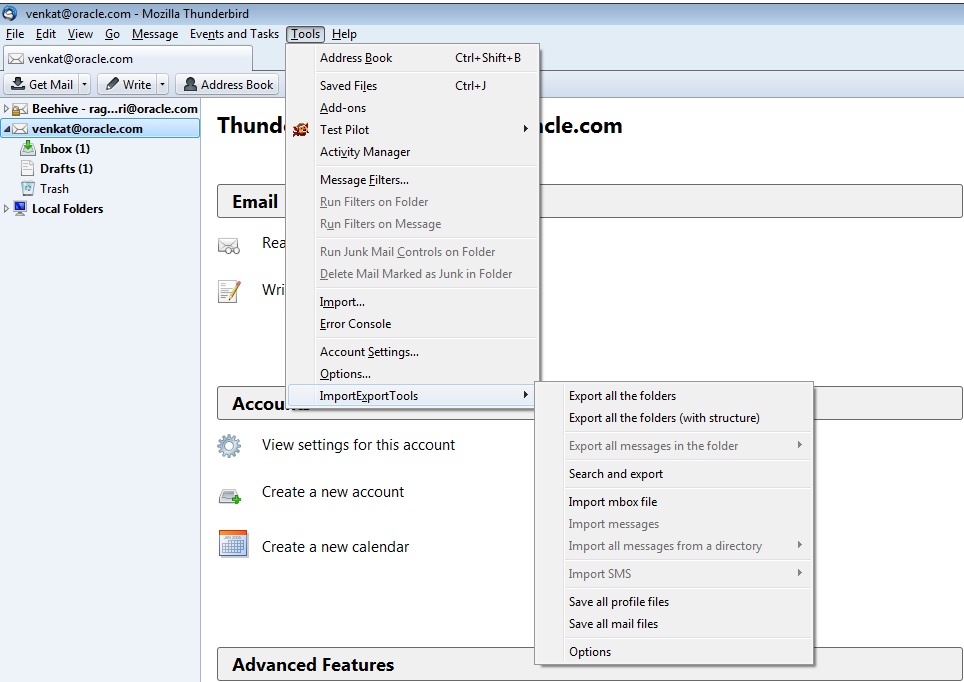Click the Write button
Screen dimensions: 964x682
pos(128,84)
